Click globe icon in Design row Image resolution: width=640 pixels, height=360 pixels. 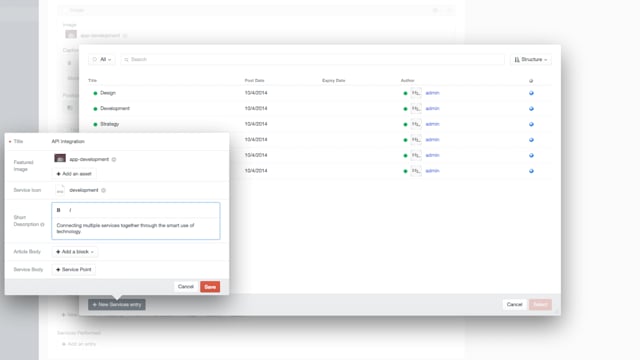(531, 93)
